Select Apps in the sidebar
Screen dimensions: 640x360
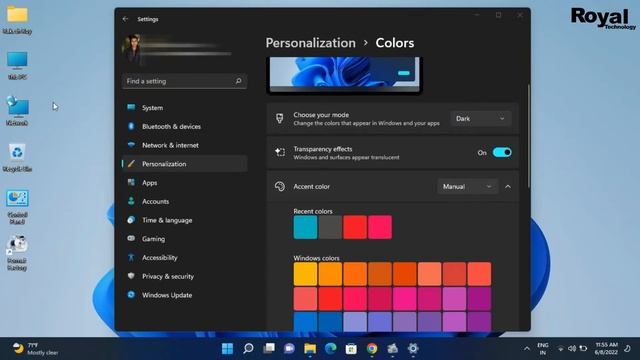click(x=184, y=182)
